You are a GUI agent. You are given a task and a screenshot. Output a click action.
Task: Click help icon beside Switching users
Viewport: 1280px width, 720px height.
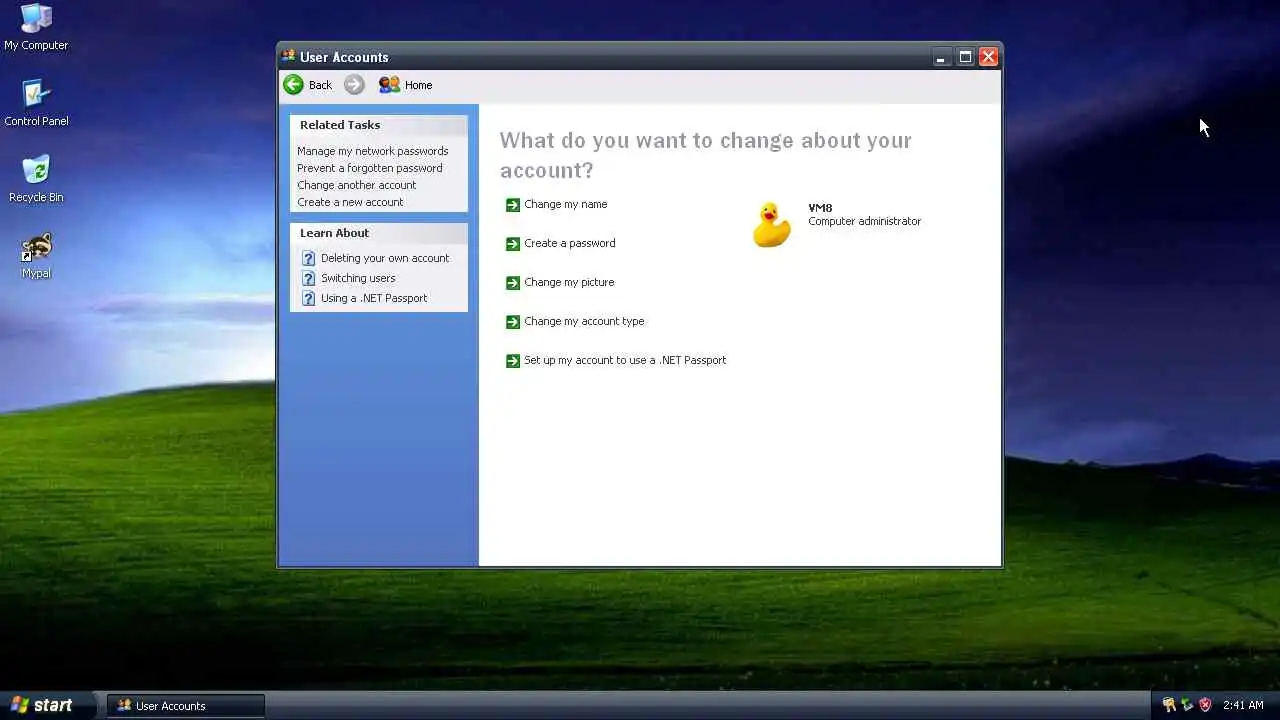[x=308, y=278]
